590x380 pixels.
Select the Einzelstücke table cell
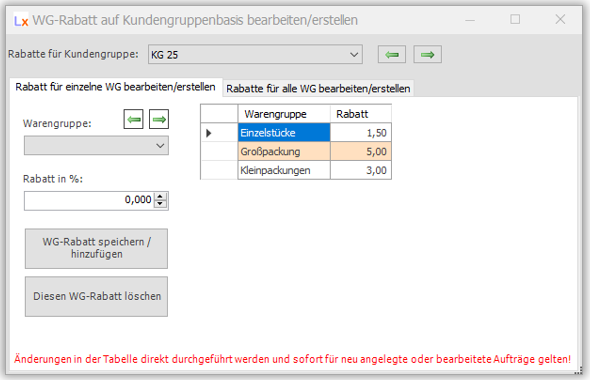pos(284,133)
